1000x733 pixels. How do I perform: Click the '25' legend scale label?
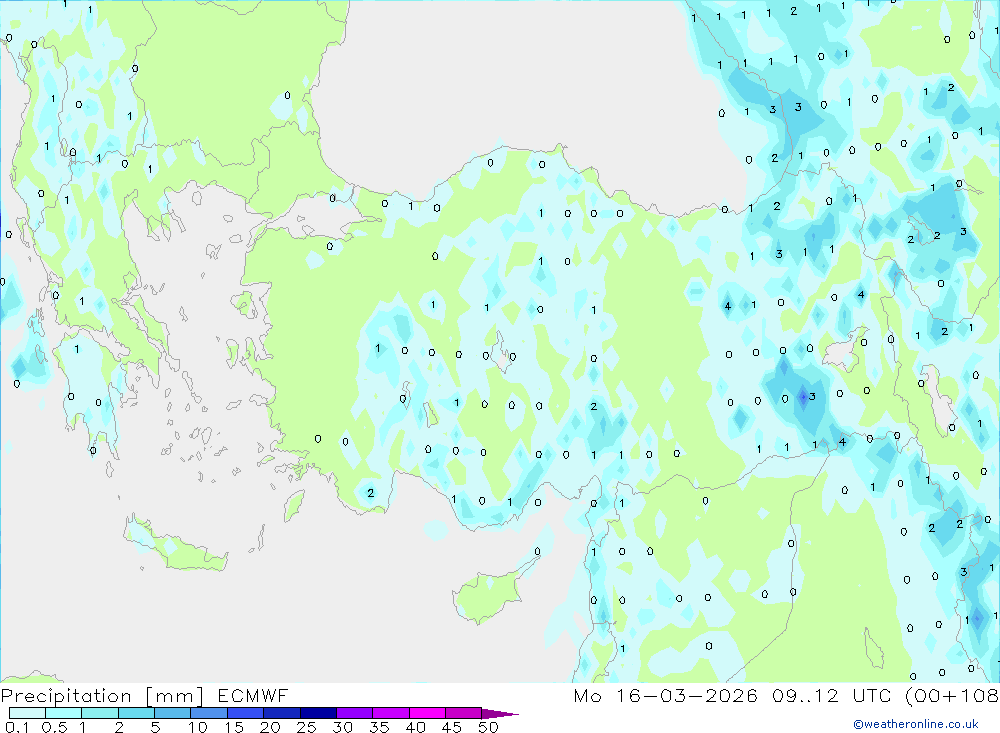point(306,727)
